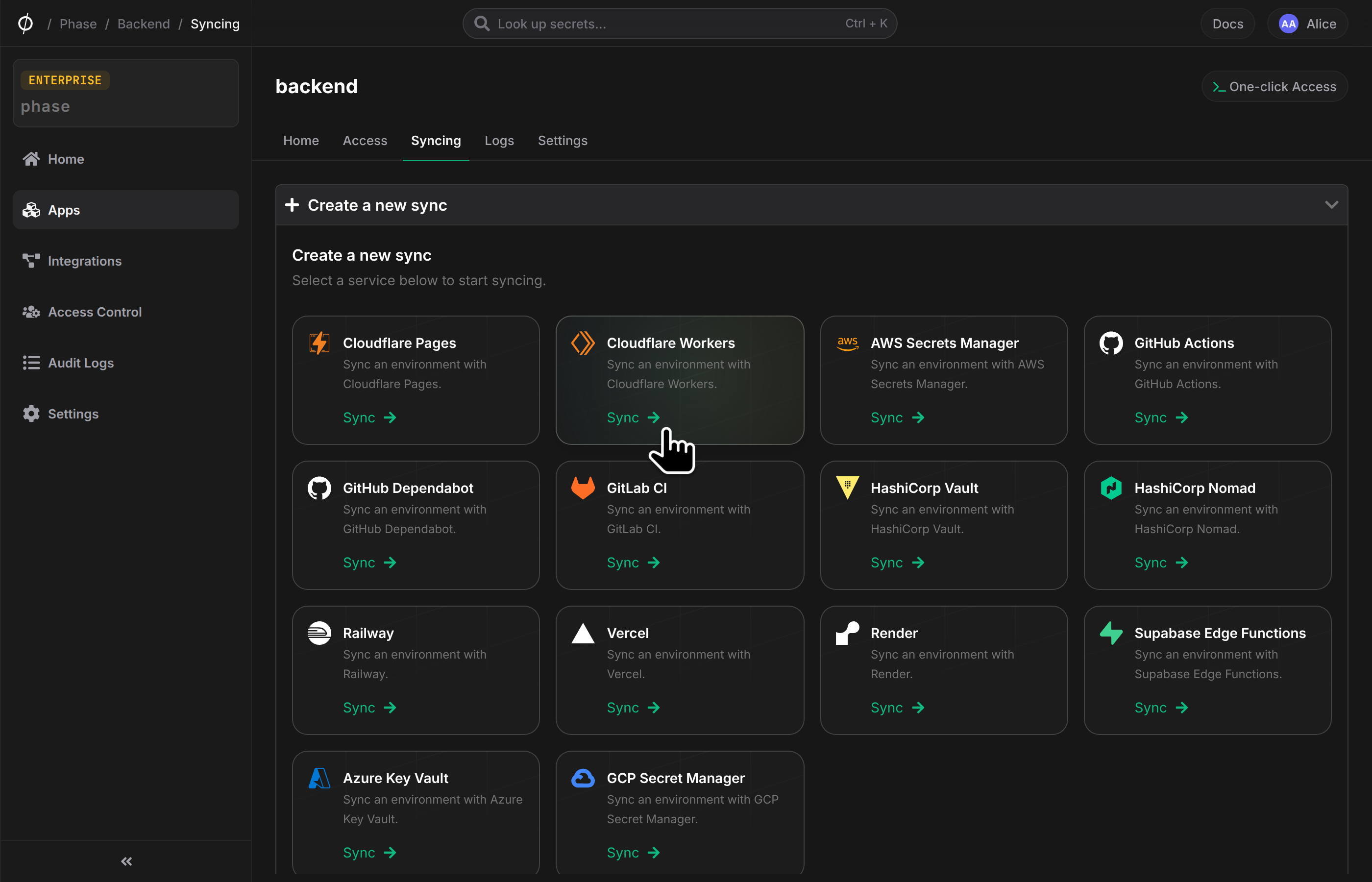Open the enterprise phase organisation selector
The width and height of the screenshot is (1372, 882).
pos(125,93)
